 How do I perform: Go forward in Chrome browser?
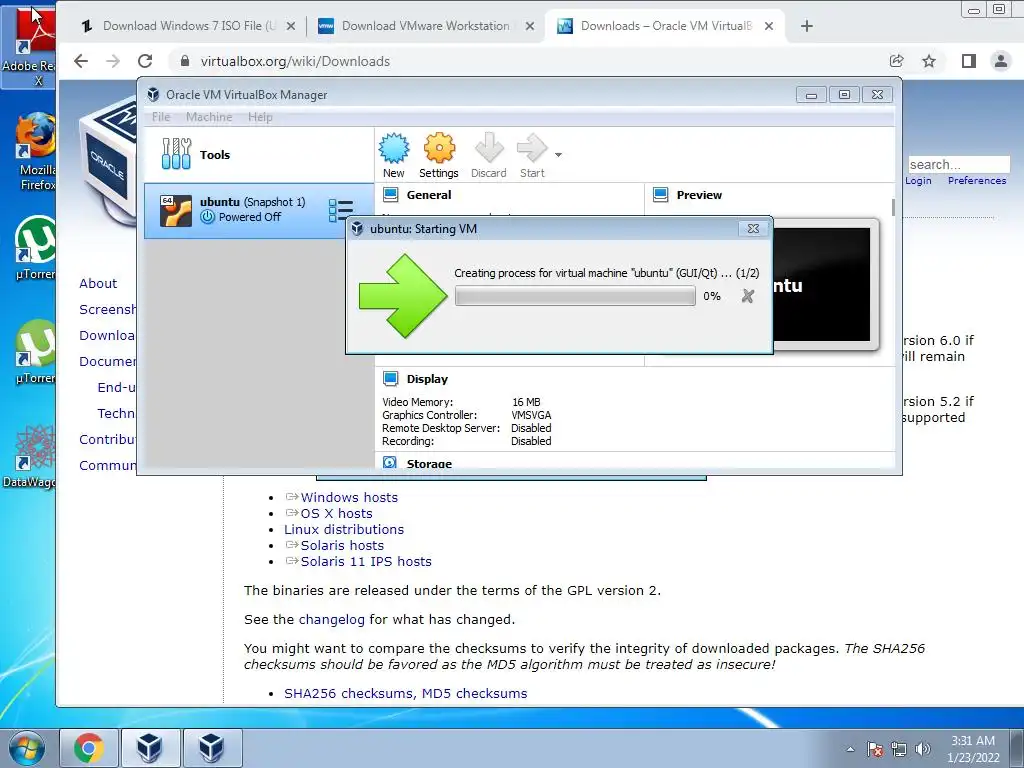click(113, 61)
